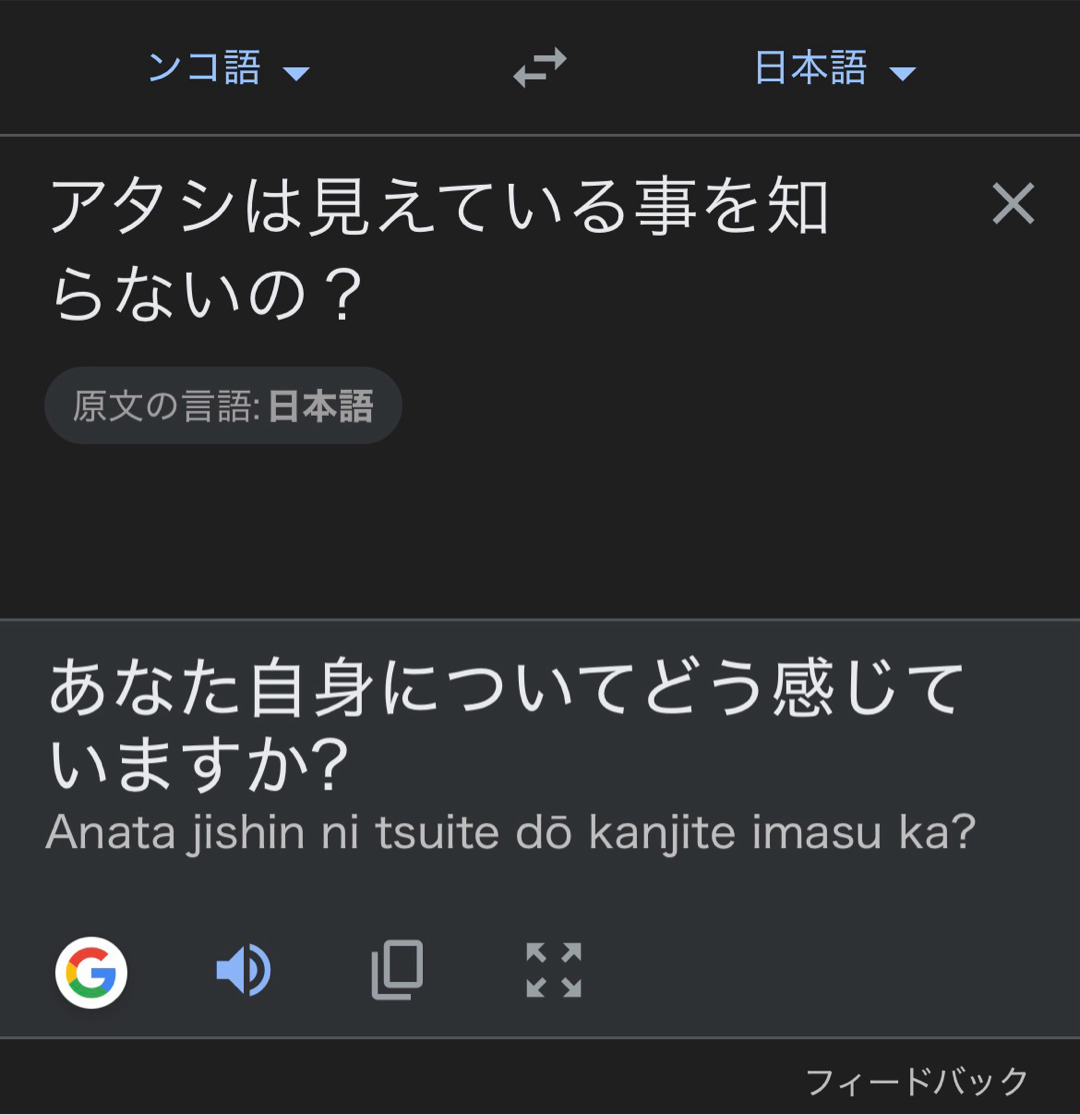The image size is (1080, 1115).
Task: Open the フィードバック link
Action: (916, 1081)
